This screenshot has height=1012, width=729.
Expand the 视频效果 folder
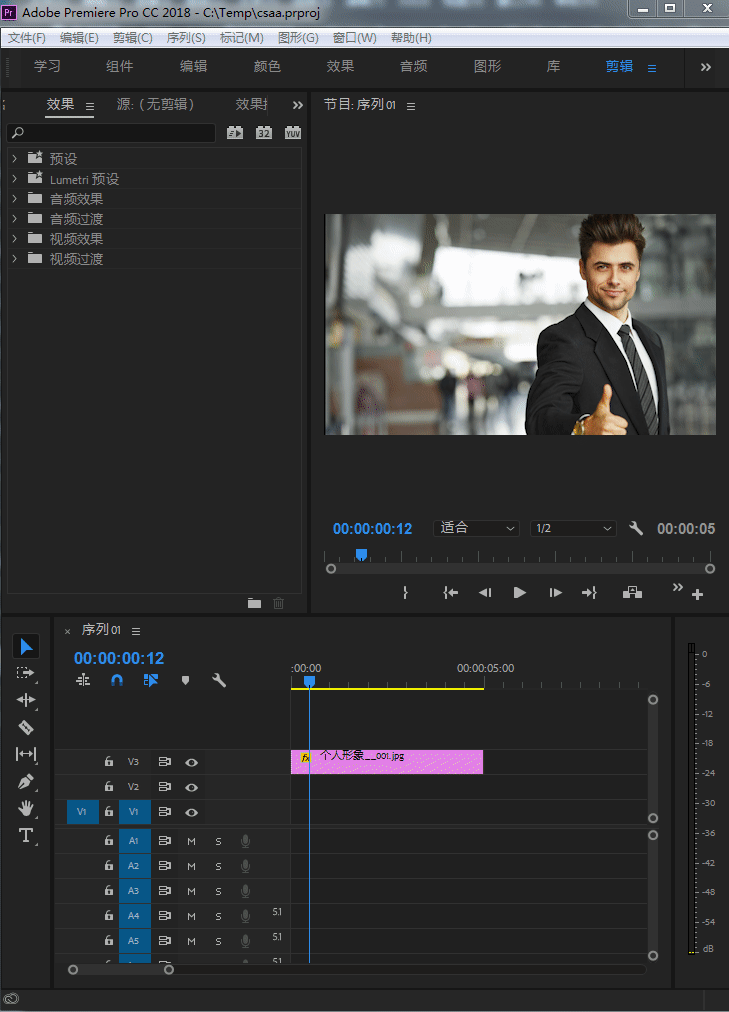(14, 239)
